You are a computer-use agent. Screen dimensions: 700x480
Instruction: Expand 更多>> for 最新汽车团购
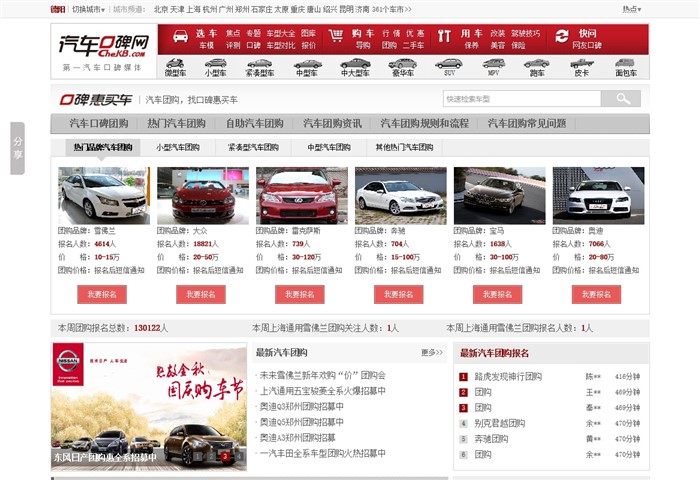click(x=432, y=353)
